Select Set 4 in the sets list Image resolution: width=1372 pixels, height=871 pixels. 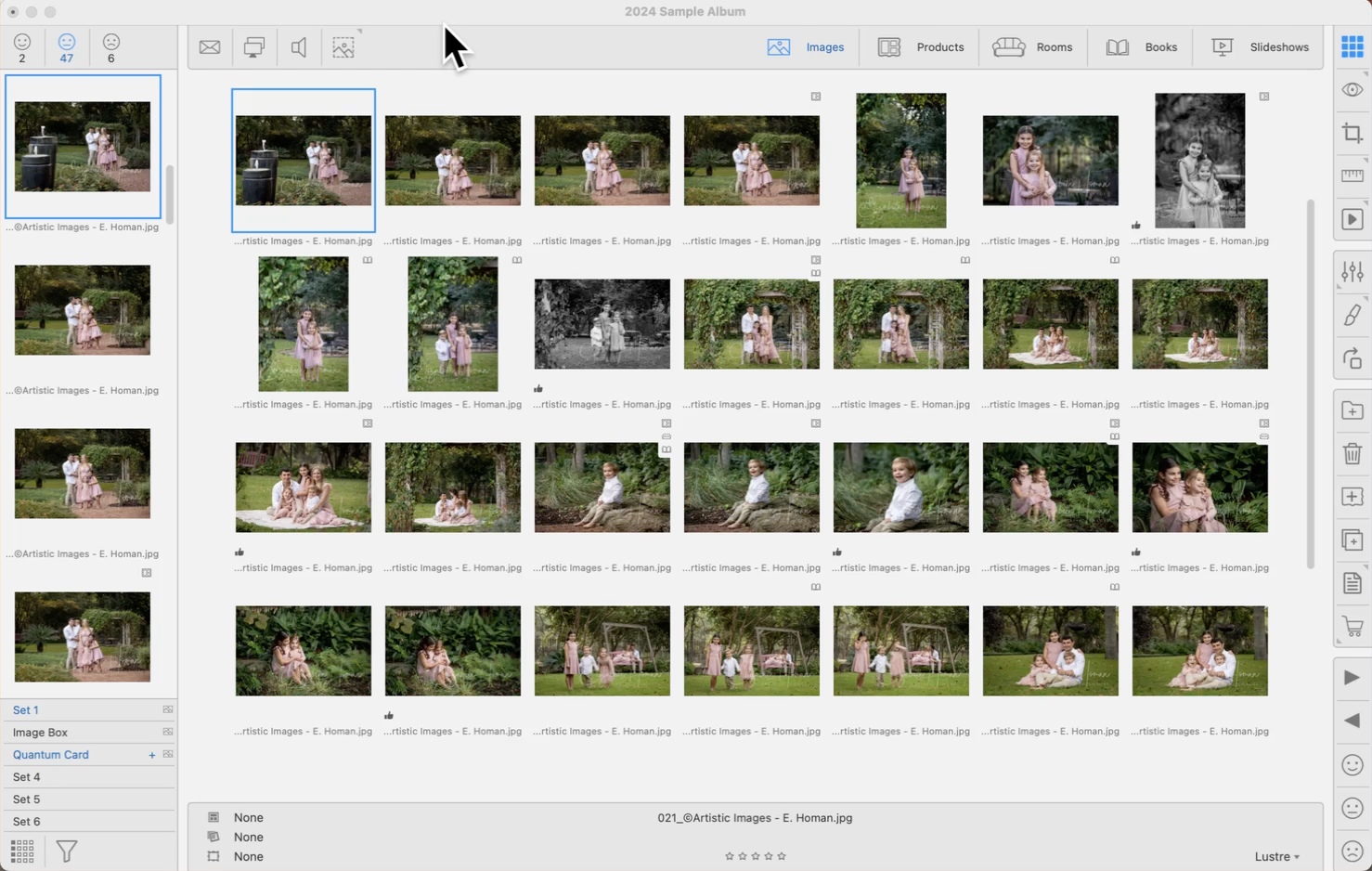pyautogui.click(x=27, y=777)
